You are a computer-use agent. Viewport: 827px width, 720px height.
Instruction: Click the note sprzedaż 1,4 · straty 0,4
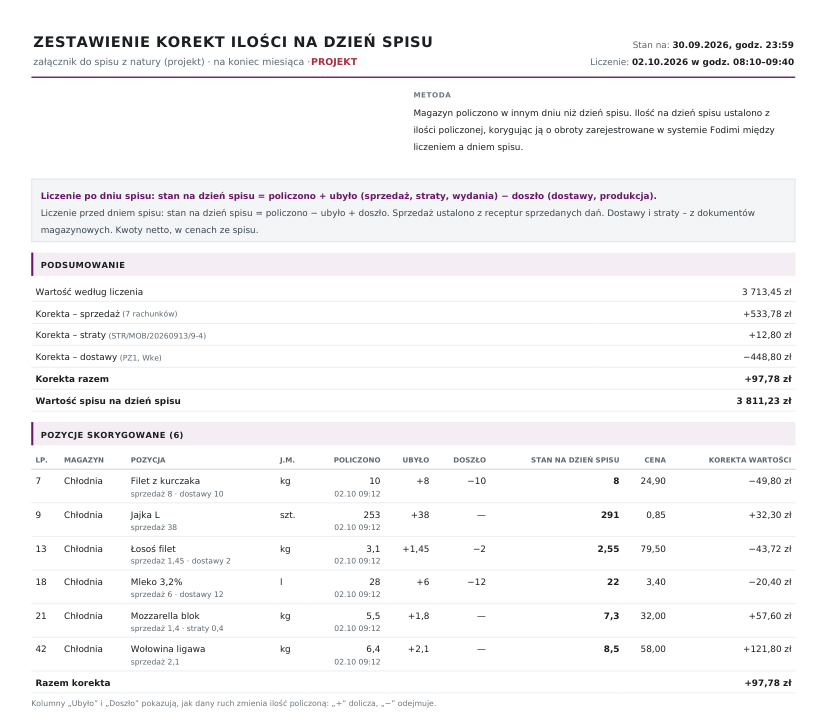177,629
